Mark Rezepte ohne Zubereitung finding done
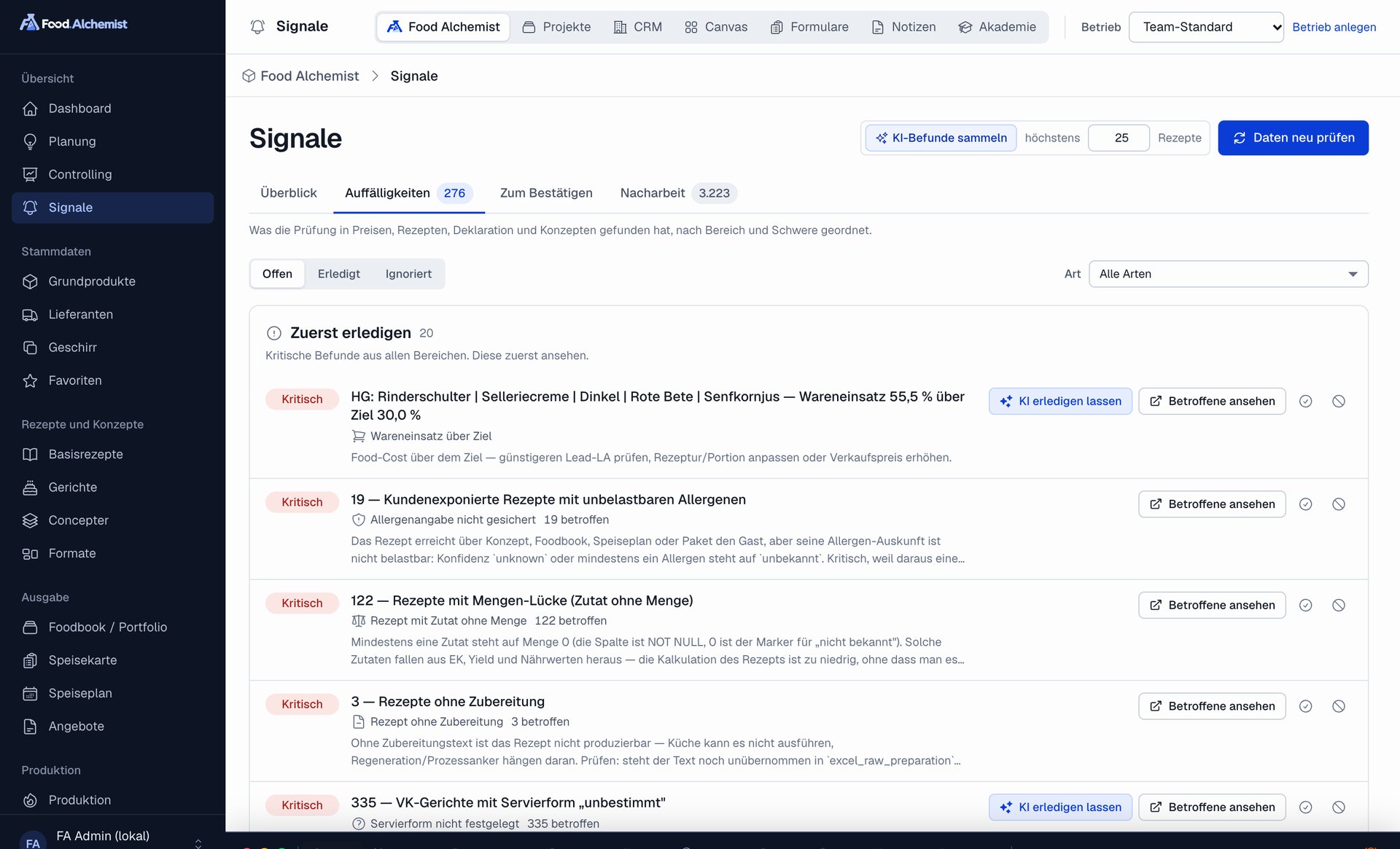The width and height of the screenshot is (1400, 849). tap(1305, 706)
